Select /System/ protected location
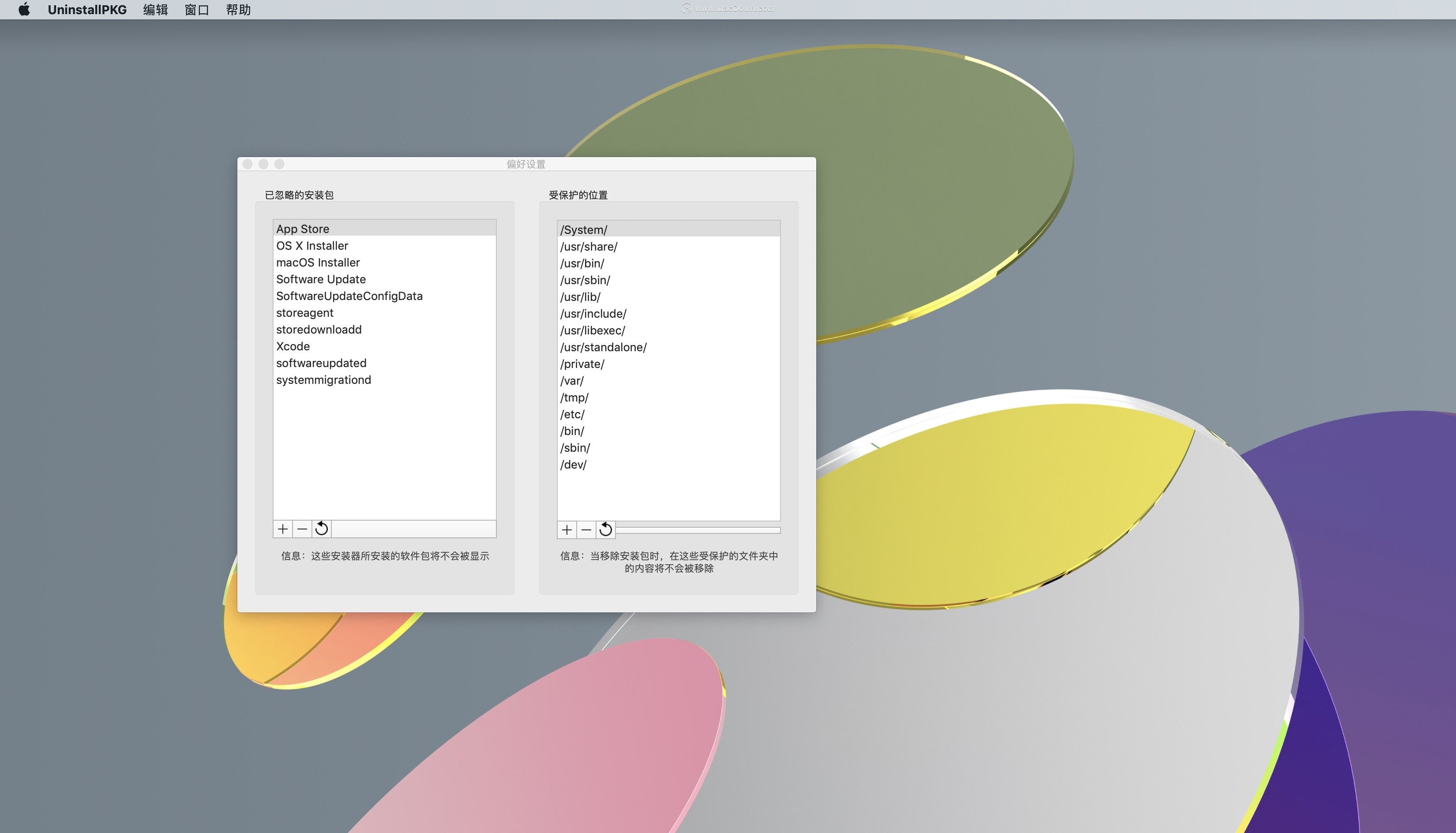The image size is (1456, 833). coord(669,230)
